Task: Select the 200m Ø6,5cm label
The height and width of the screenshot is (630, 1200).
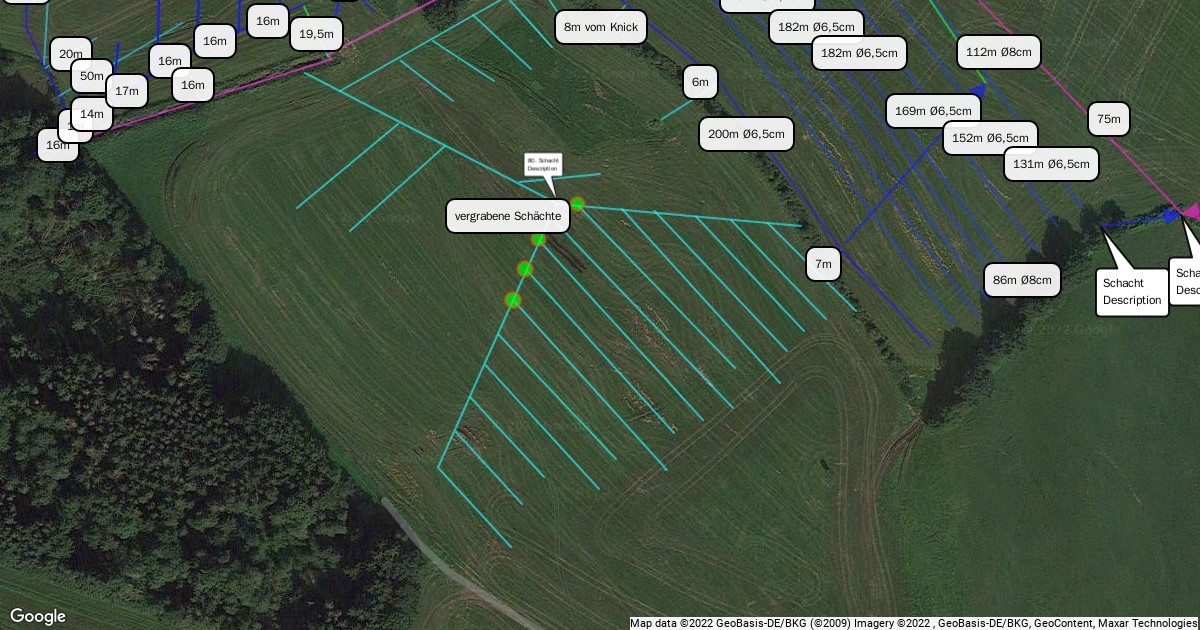Action: (x=746, y=134)
